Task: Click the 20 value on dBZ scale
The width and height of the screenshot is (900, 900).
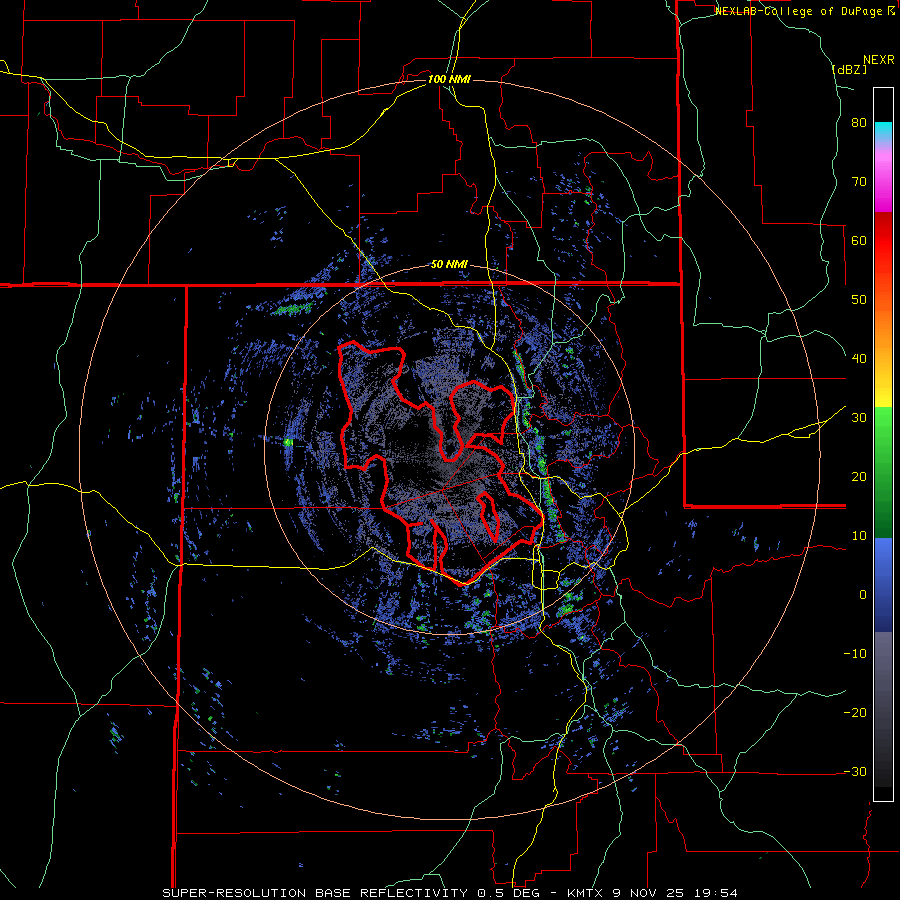Action: pos(859,476)
